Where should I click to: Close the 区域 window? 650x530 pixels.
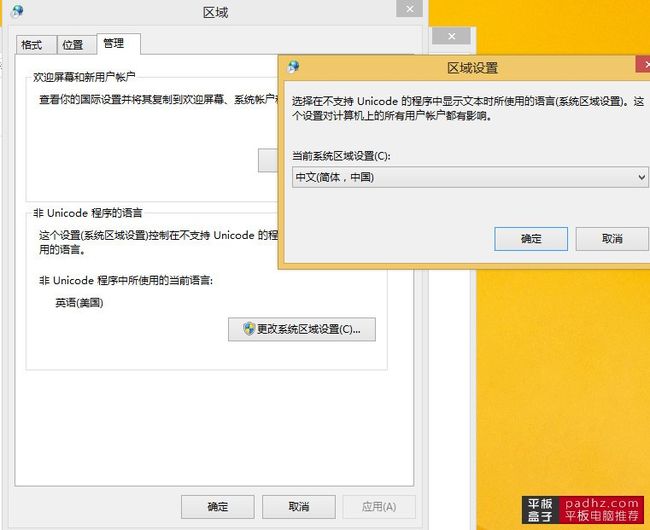[410, 9]
